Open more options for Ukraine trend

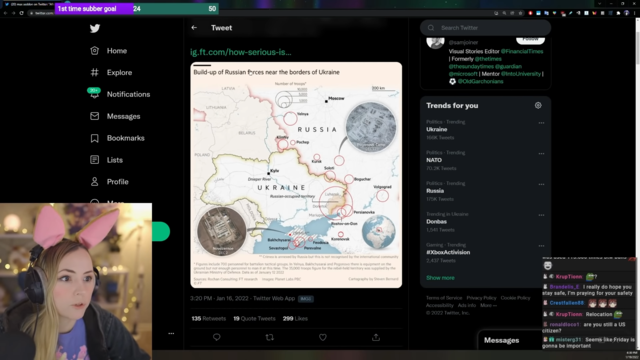[x=541, y=123]
